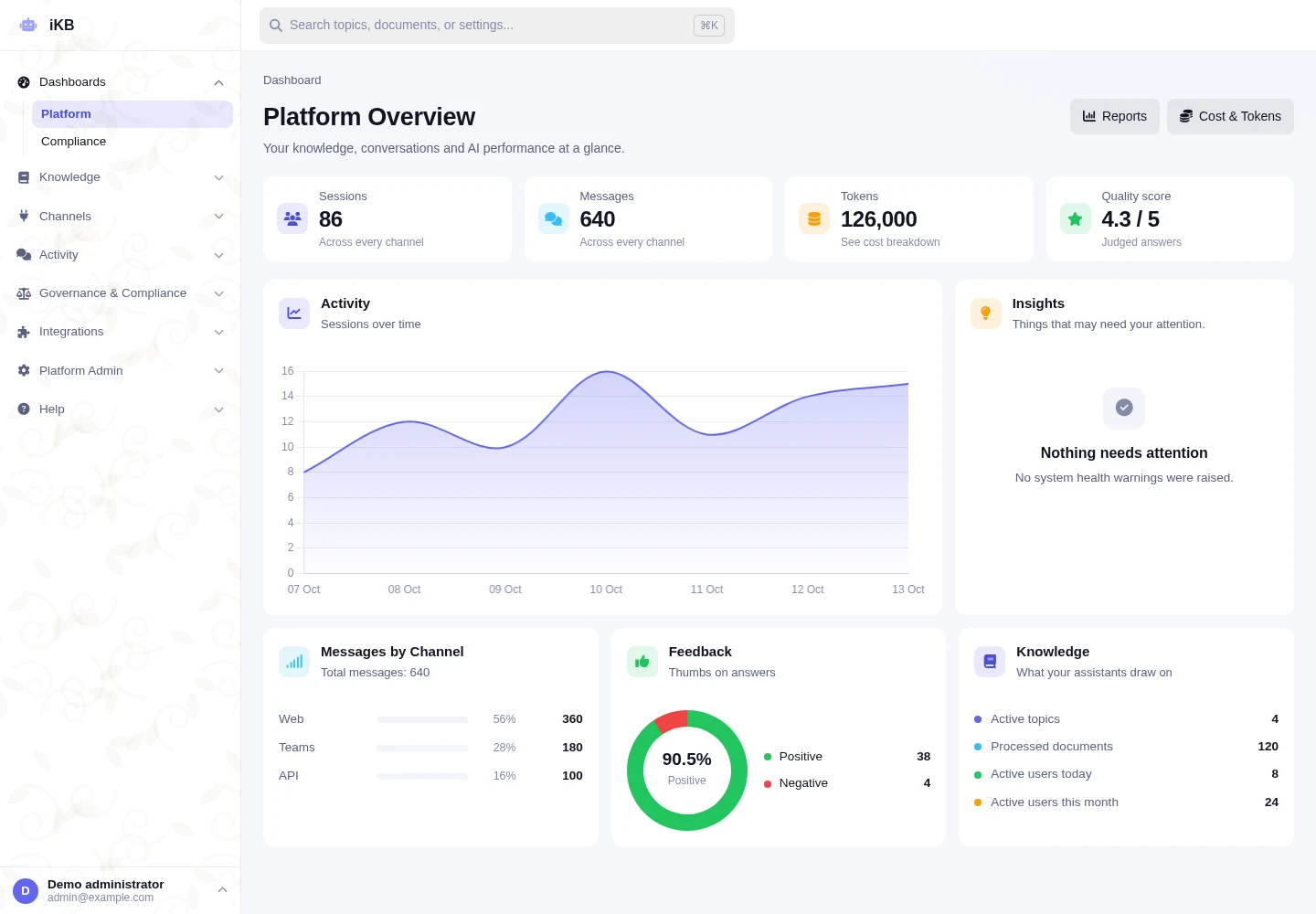Screen dimensions: 1316x914
Task: Select the Platform dashboard item
Action: coord(133,114)
